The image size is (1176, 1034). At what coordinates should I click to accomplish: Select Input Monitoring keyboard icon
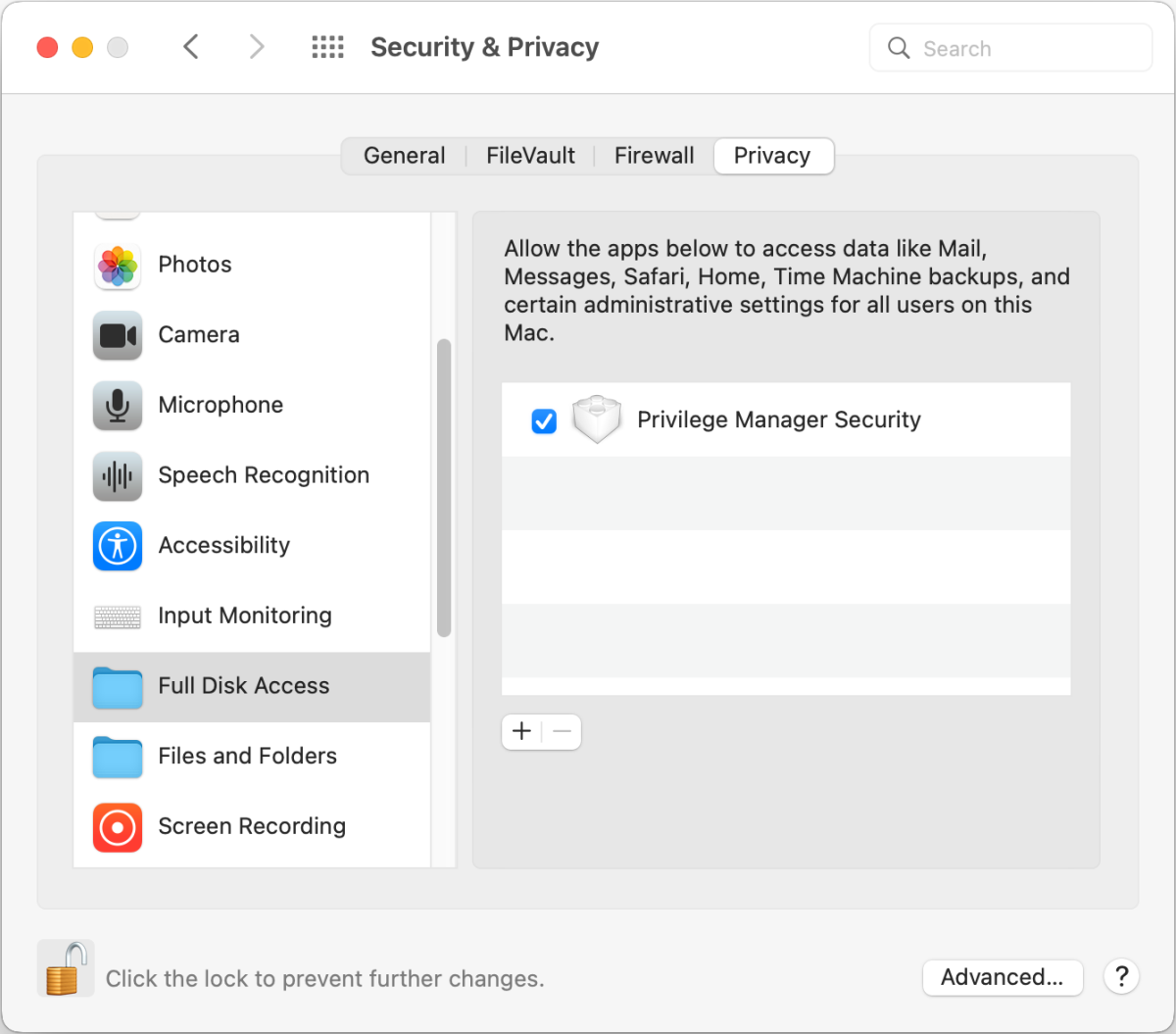click(x=118, y=616)
